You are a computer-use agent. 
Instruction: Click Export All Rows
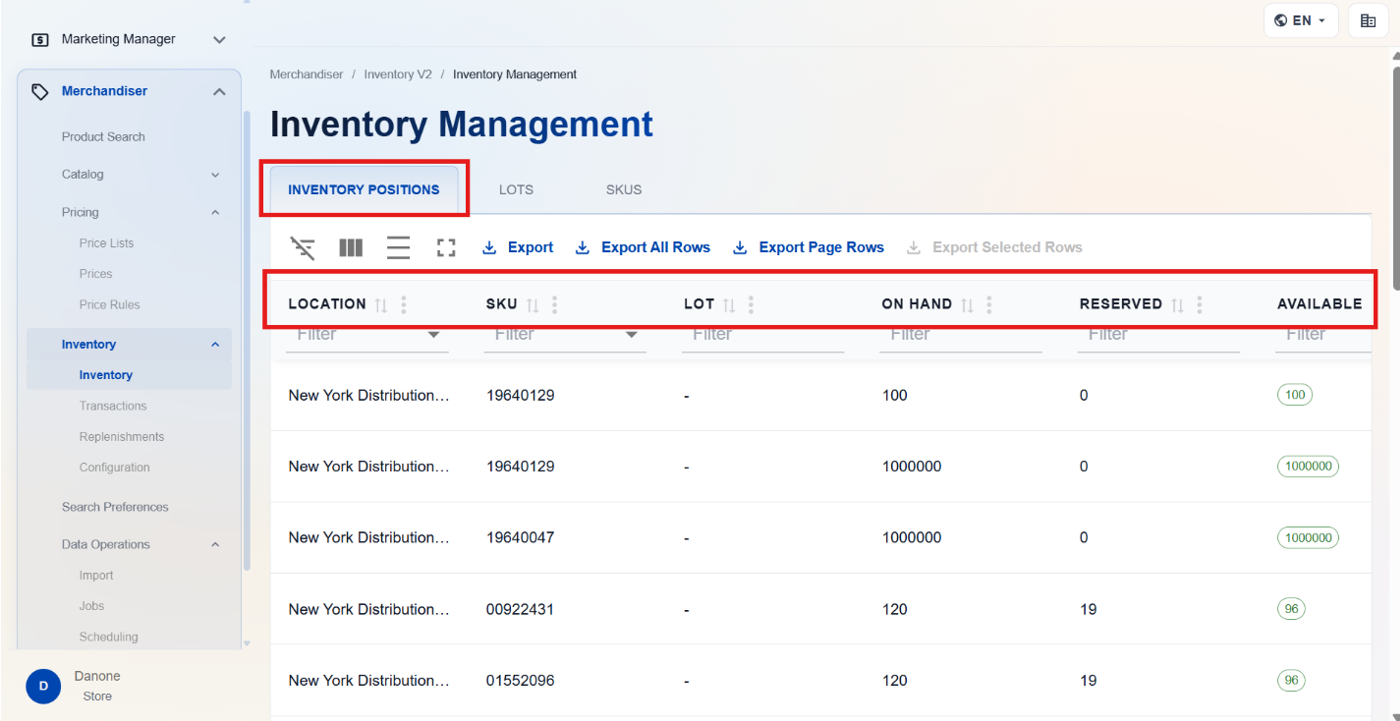[x=643, y=248]
